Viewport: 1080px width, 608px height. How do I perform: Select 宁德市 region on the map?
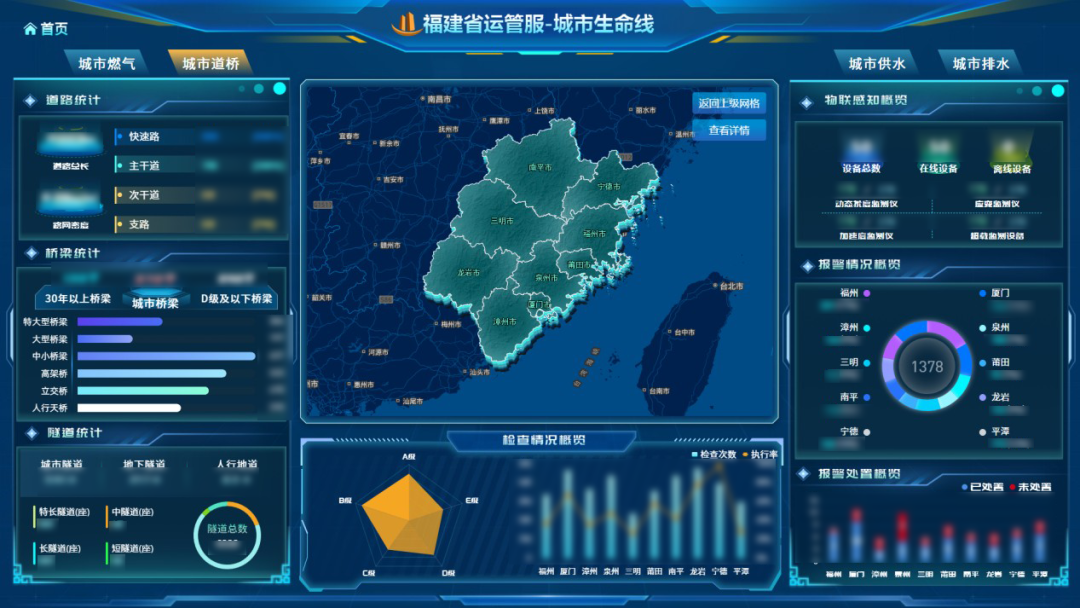(x=609, y=187)
